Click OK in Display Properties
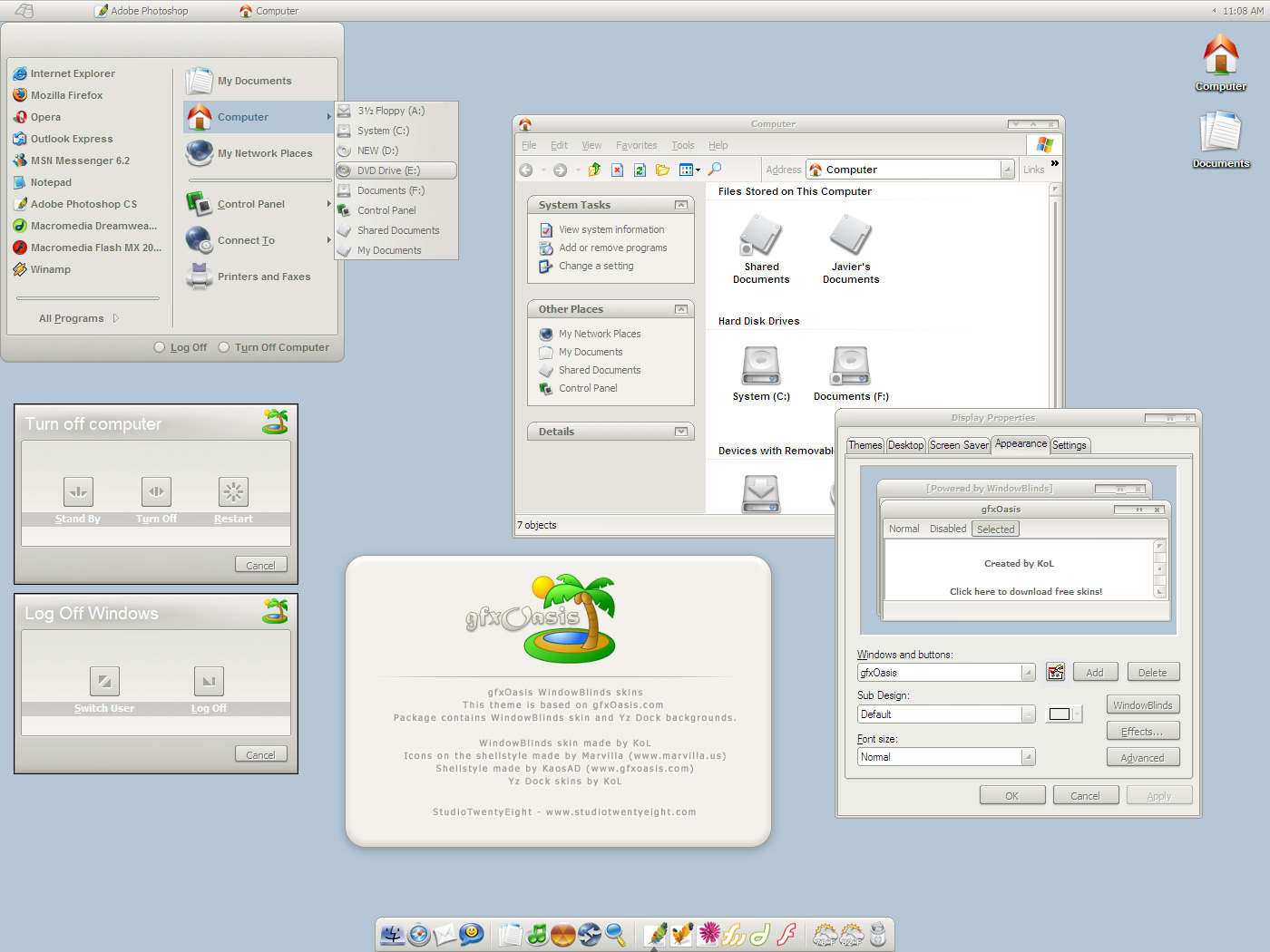The height and width of the screenshot is (952, 1270). (x=1012, y=795)
